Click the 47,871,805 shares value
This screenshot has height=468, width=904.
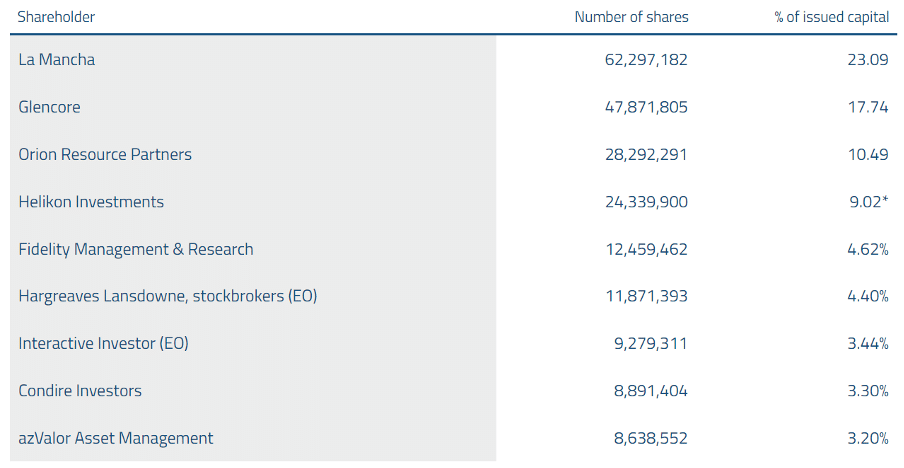646,107
